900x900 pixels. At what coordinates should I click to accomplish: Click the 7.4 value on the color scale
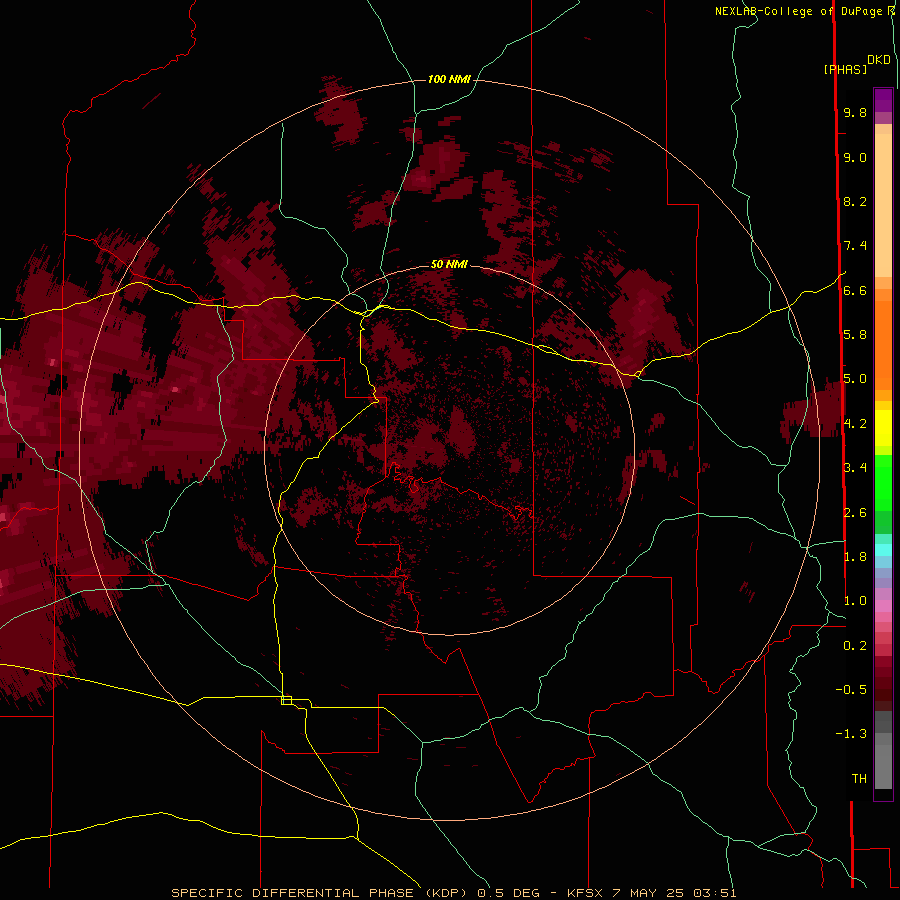point(855,246)
